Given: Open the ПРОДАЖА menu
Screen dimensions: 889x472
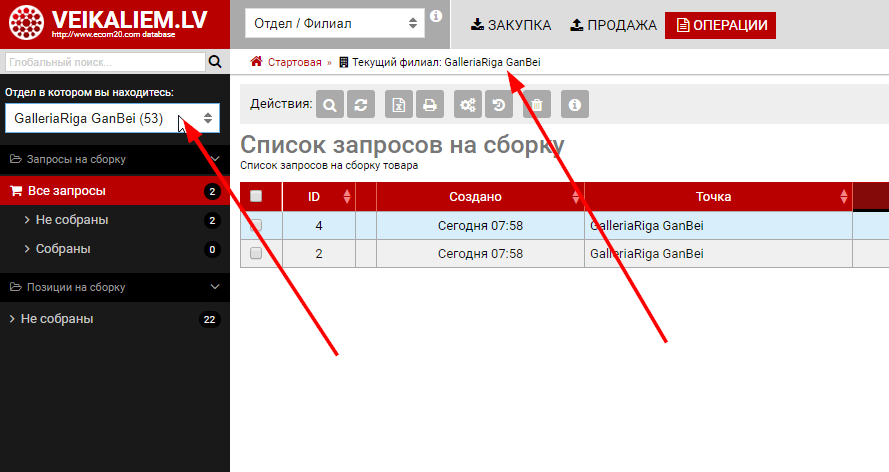Looking at the screenshot, I should tap(613, 24).
